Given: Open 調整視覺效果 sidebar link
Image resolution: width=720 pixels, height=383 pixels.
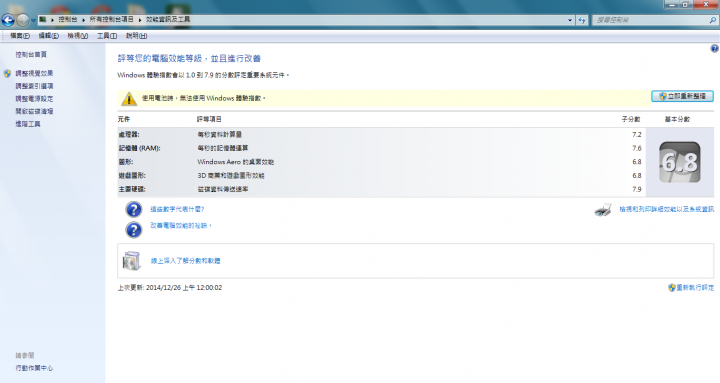Looking at the screenshot, I should [x=34, y=73].
